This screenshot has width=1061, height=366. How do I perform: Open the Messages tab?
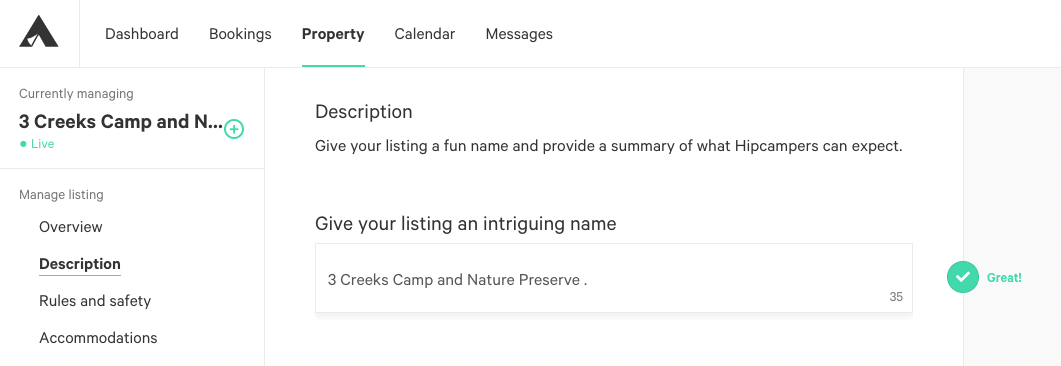[x=519, y=34]
